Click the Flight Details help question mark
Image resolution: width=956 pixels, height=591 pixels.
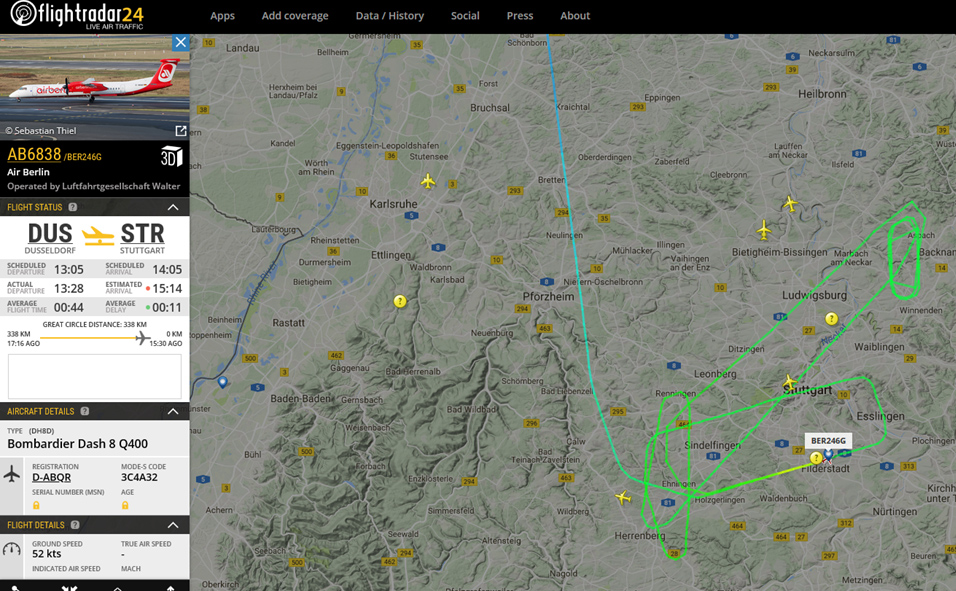coord(75,525)
